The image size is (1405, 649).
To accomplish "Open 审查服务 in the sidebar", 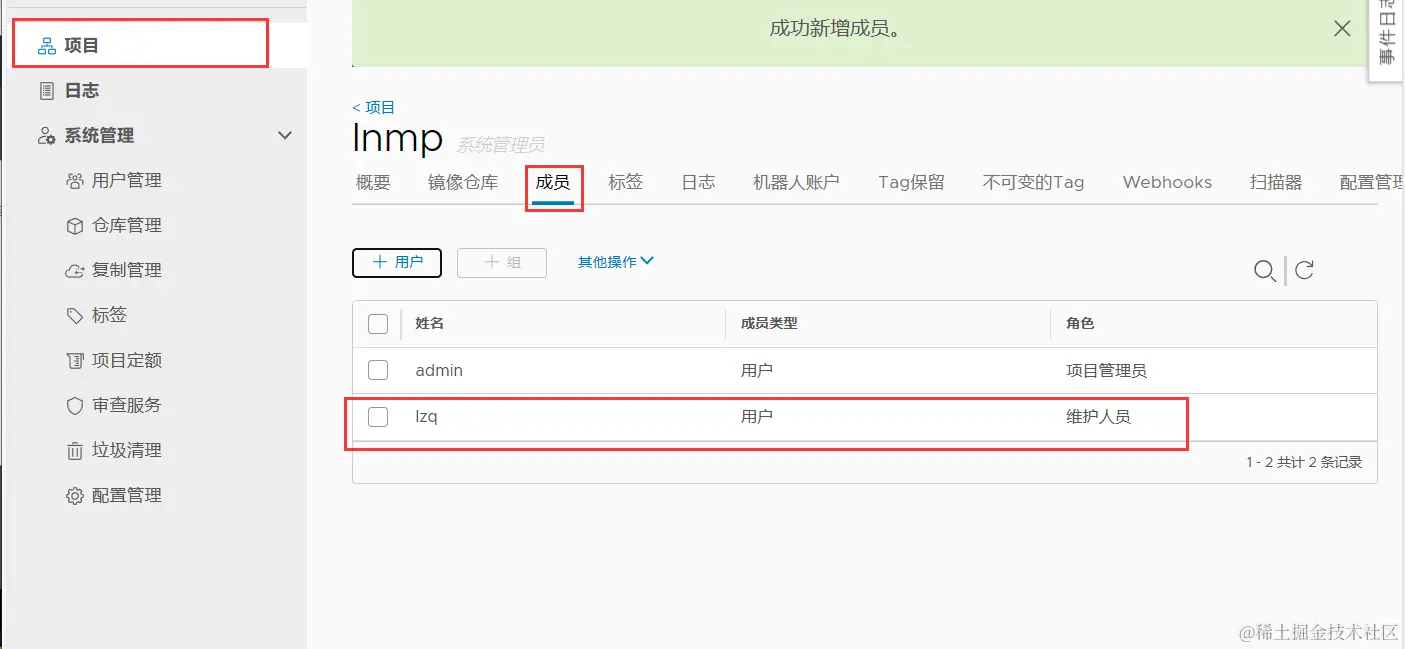I will [x=126, y=406].
